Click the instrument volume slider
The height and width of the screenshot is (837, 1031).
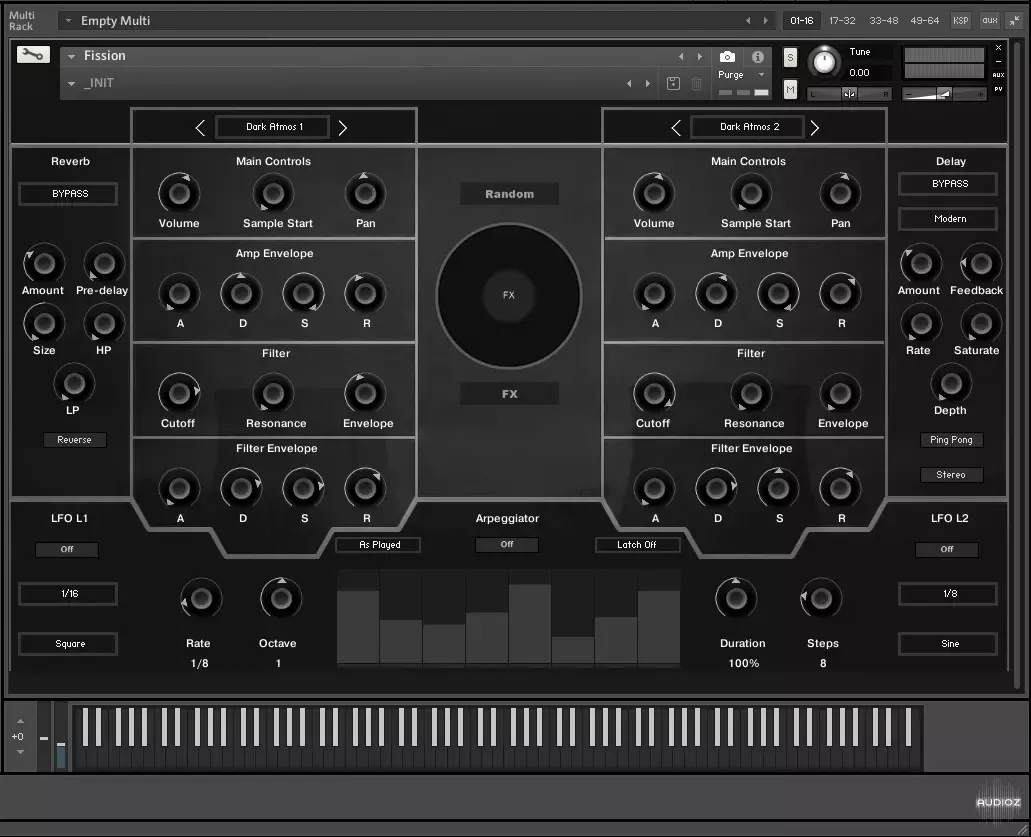click(944, 94)
